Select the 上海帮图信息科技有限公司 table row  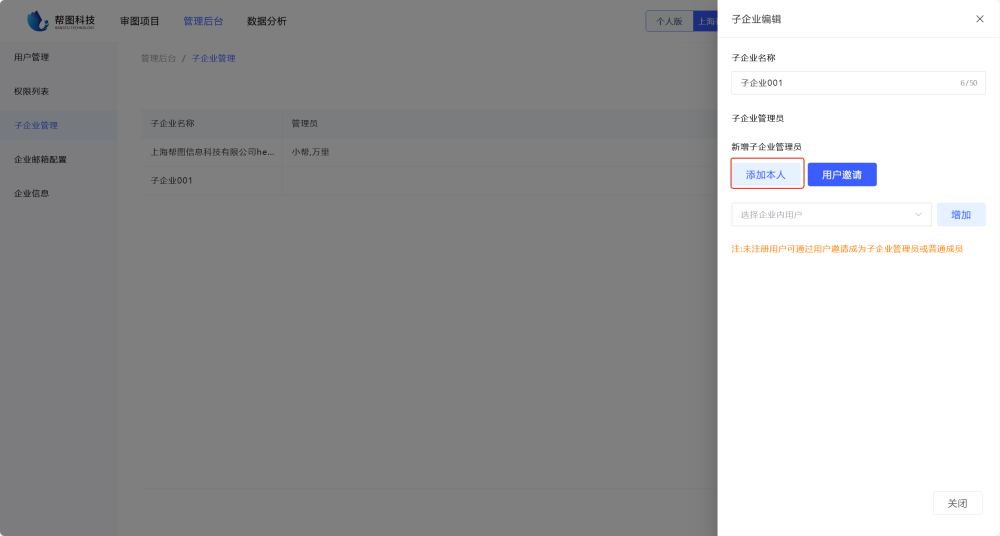pos(211,152)
